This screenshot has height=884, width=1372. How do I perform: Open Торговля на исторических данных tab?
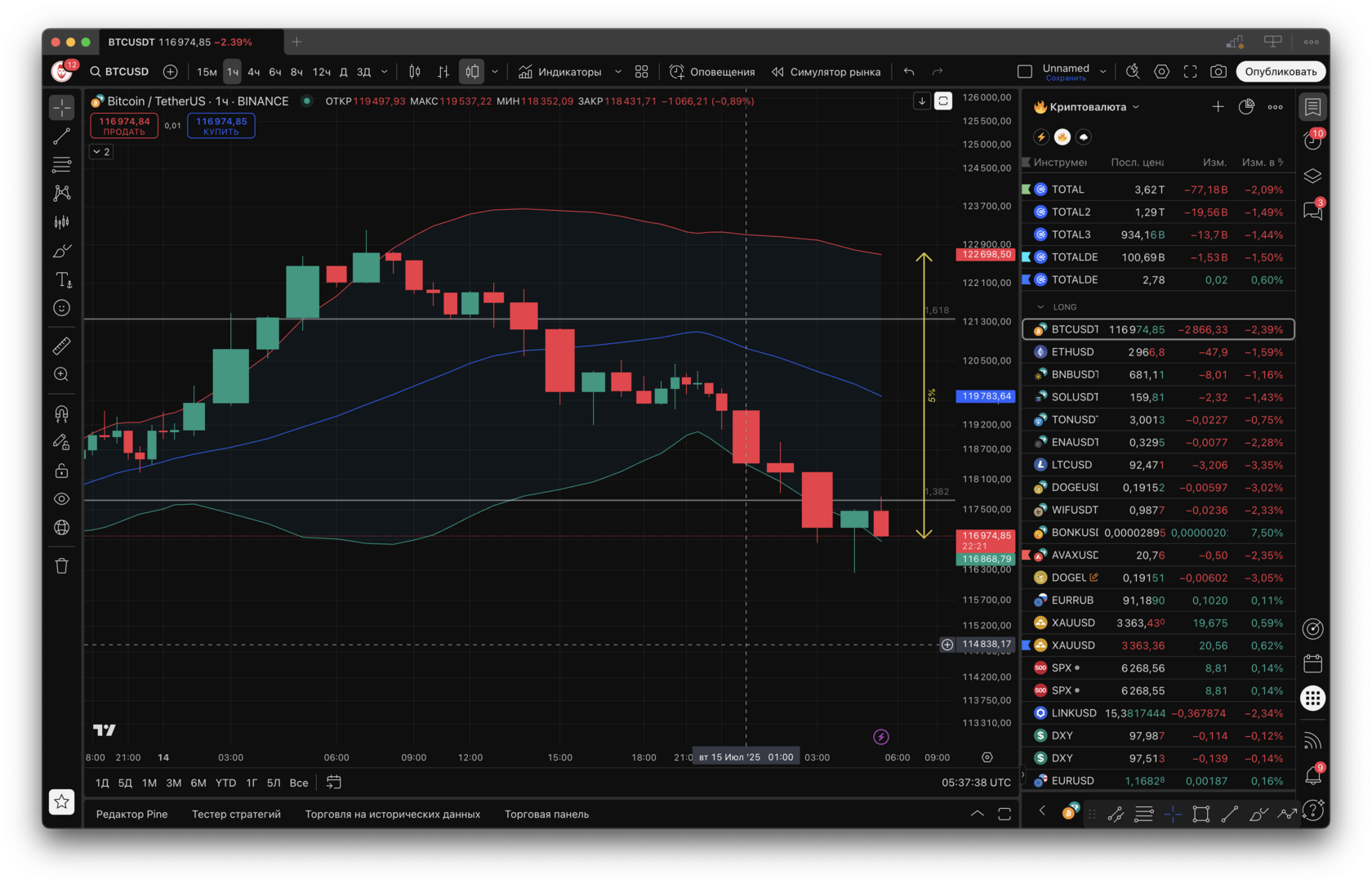393,815
